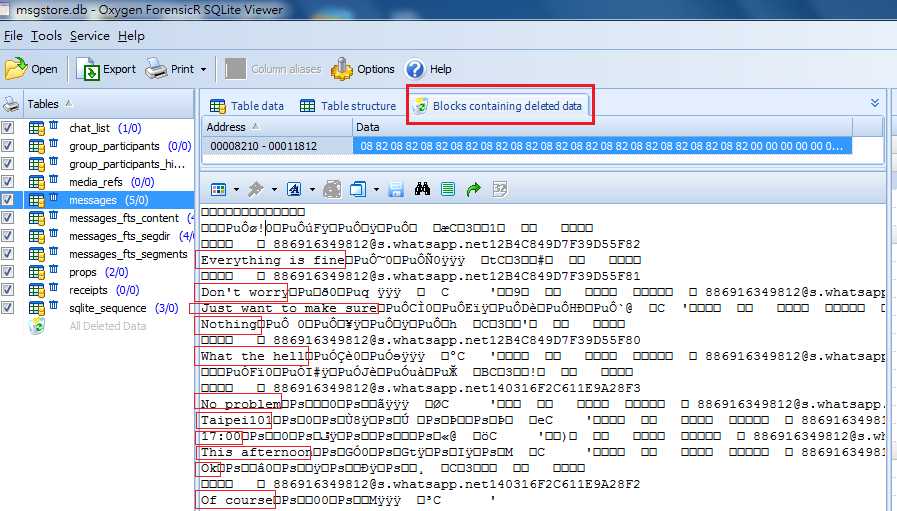897x511 pixels.
Task: Collapse the panel using the double chevron
Action: (875, 103)
